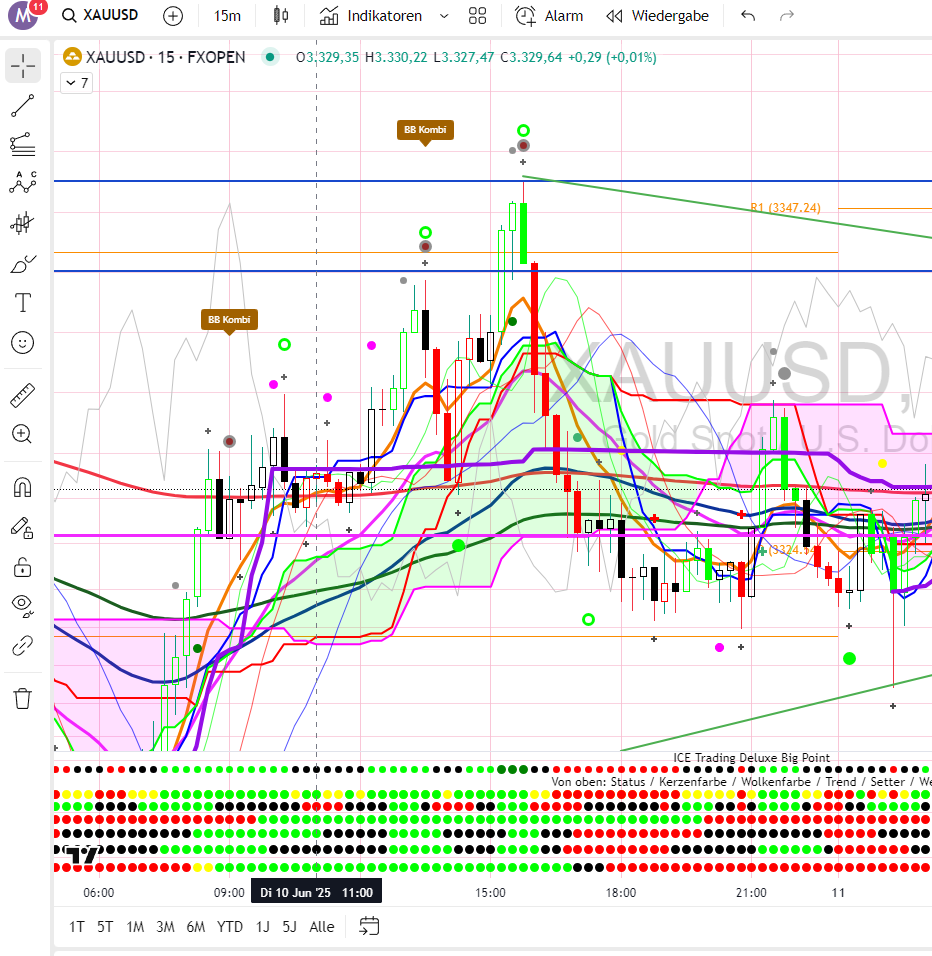Viewport: 932px width, 956px height.
Task: Click the Wiedergabe replay button
Action: pyautogui.click(x=659, y=16)
